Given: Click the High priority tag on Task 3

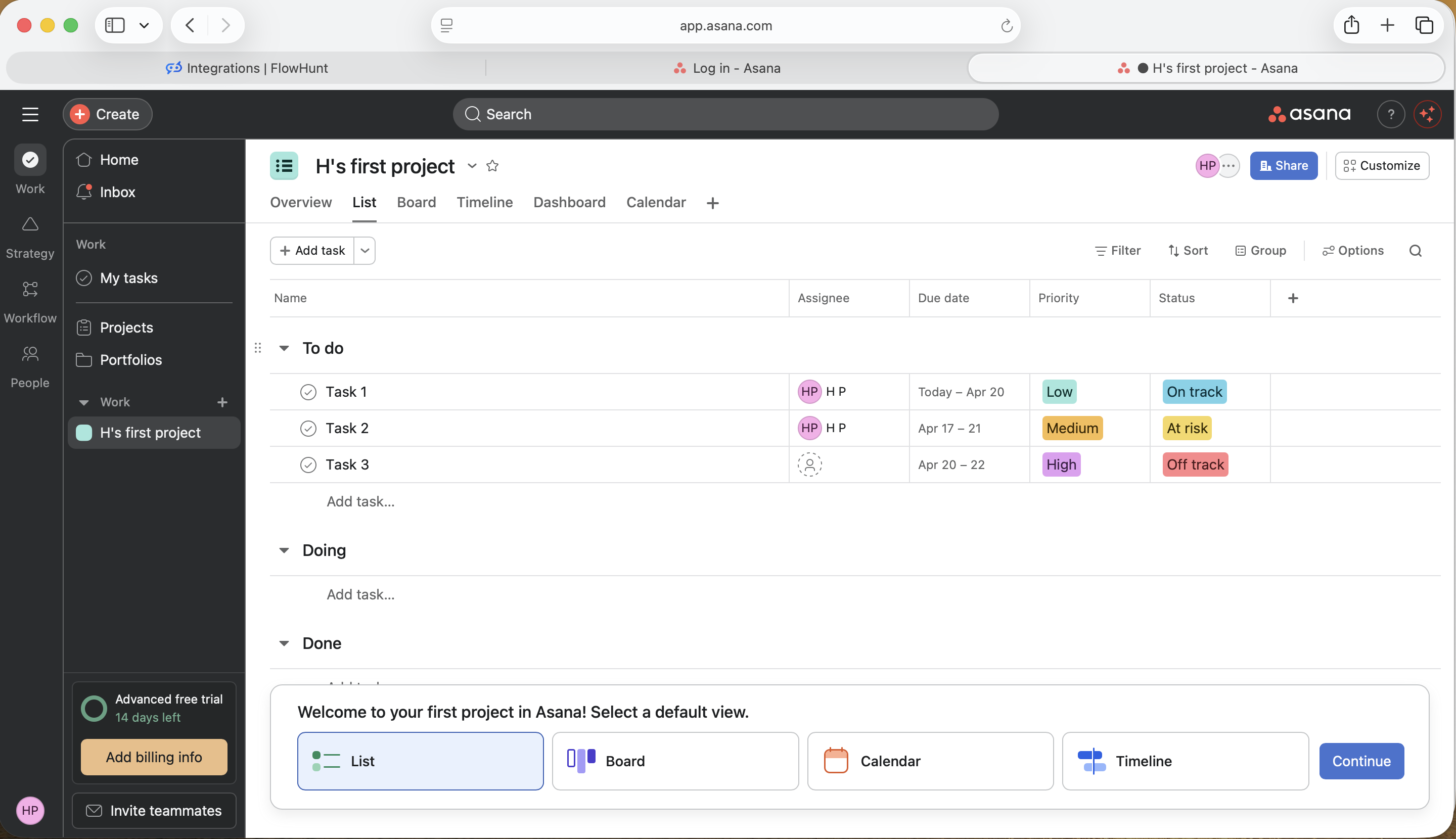Looking at the screenshot, I should pos(1061,464).
